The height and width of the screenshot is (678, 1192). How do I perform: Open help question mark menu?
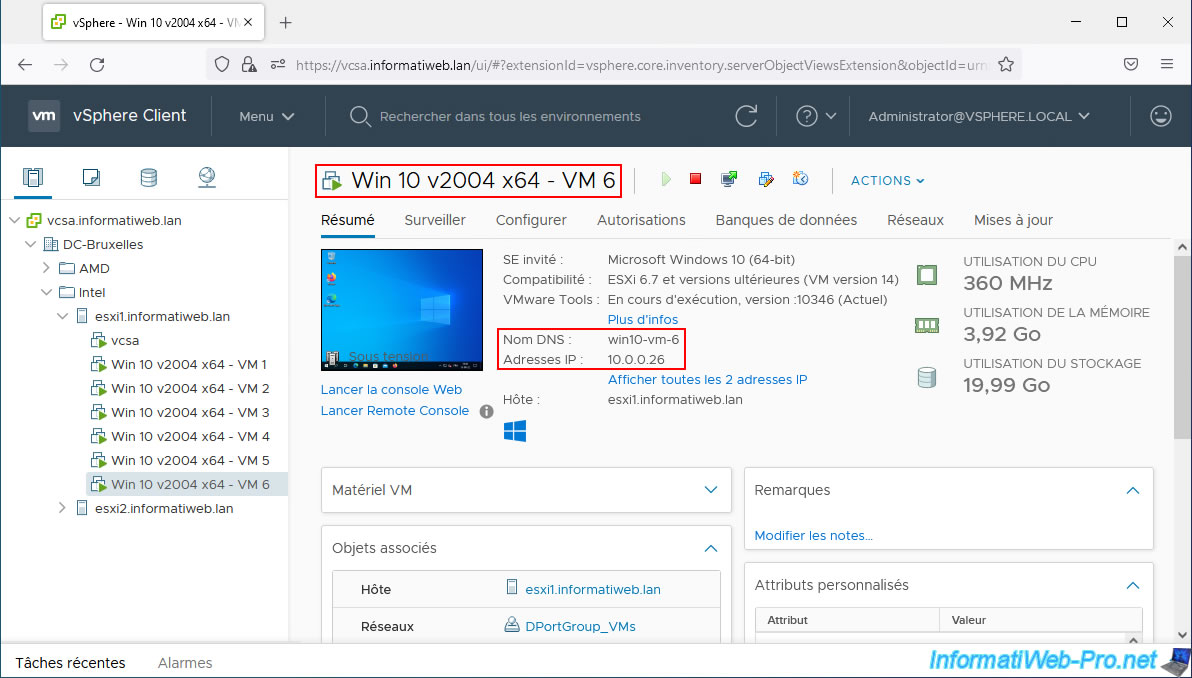tap(816, 116)
